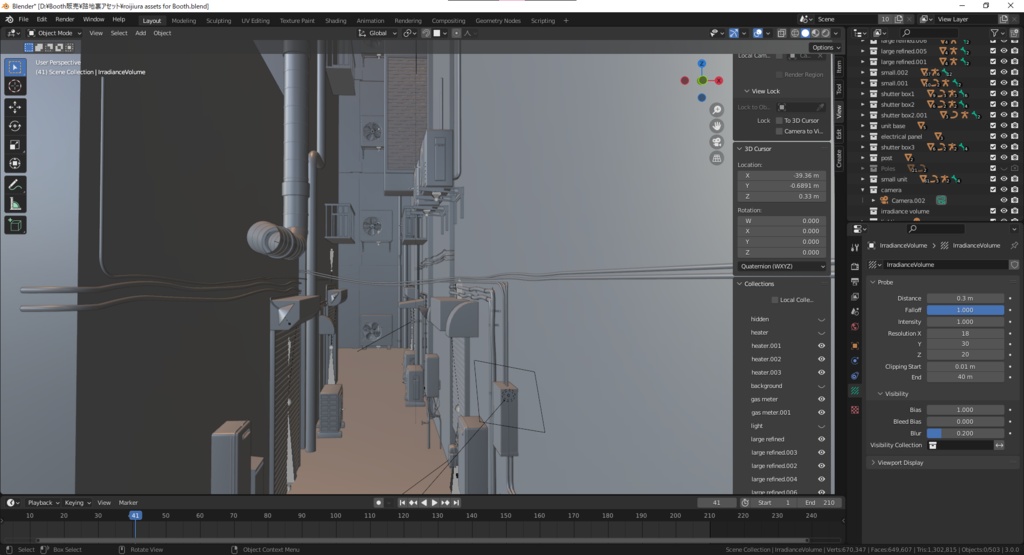Toggle visibility of large refined.003 collection
The height and width of the screenshot is (555, 1024).
(822, 453)
